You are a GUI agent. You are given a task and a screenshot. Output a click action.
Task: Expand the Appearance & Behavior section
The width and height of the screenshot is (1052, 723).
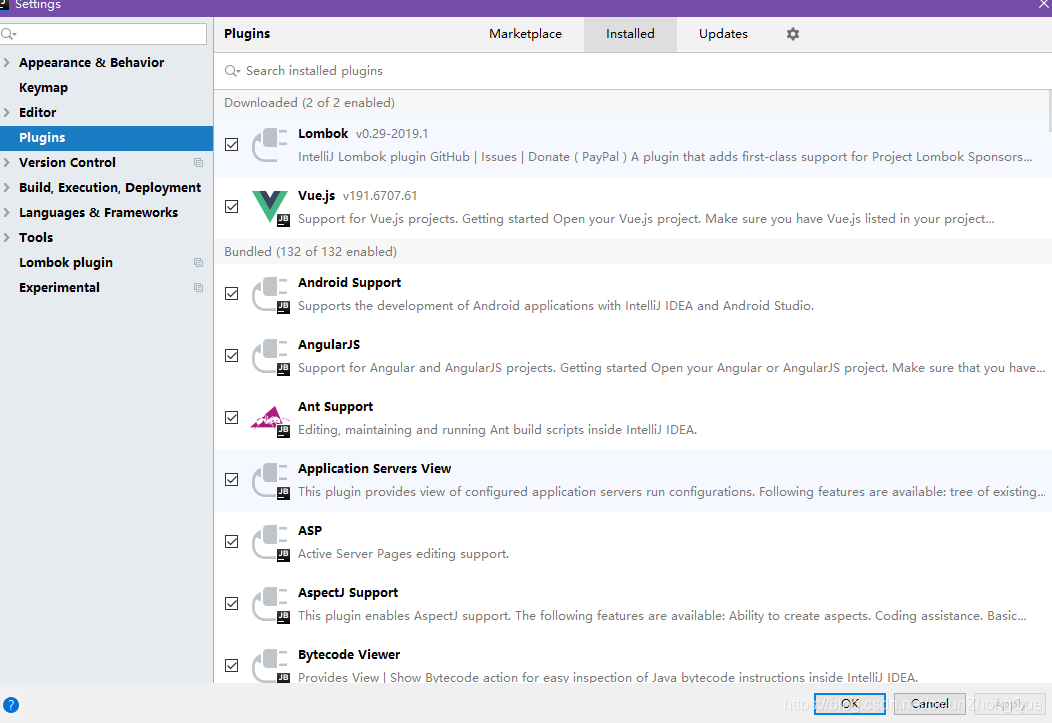7,62
